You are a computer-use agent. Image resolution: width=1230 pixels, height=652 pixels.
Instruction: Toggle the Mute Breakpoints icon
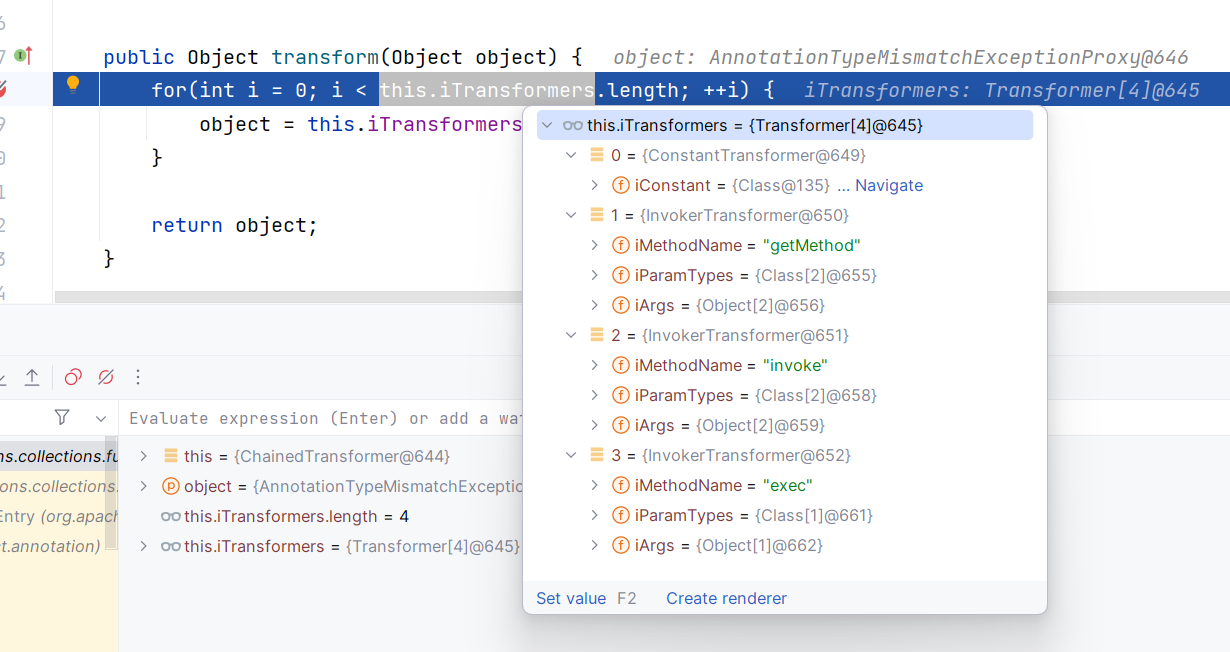click(105, 377)
